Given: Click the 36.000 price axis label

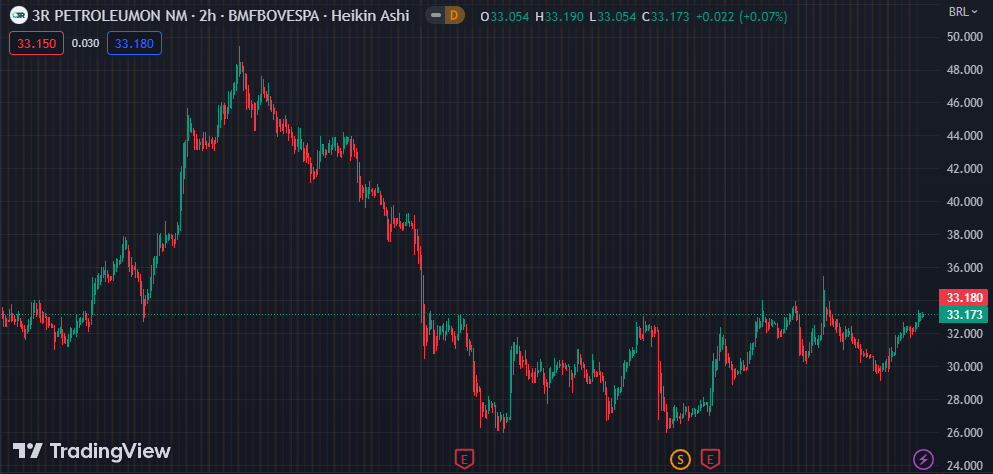Looking at the screenshot, I should [964, 267].
